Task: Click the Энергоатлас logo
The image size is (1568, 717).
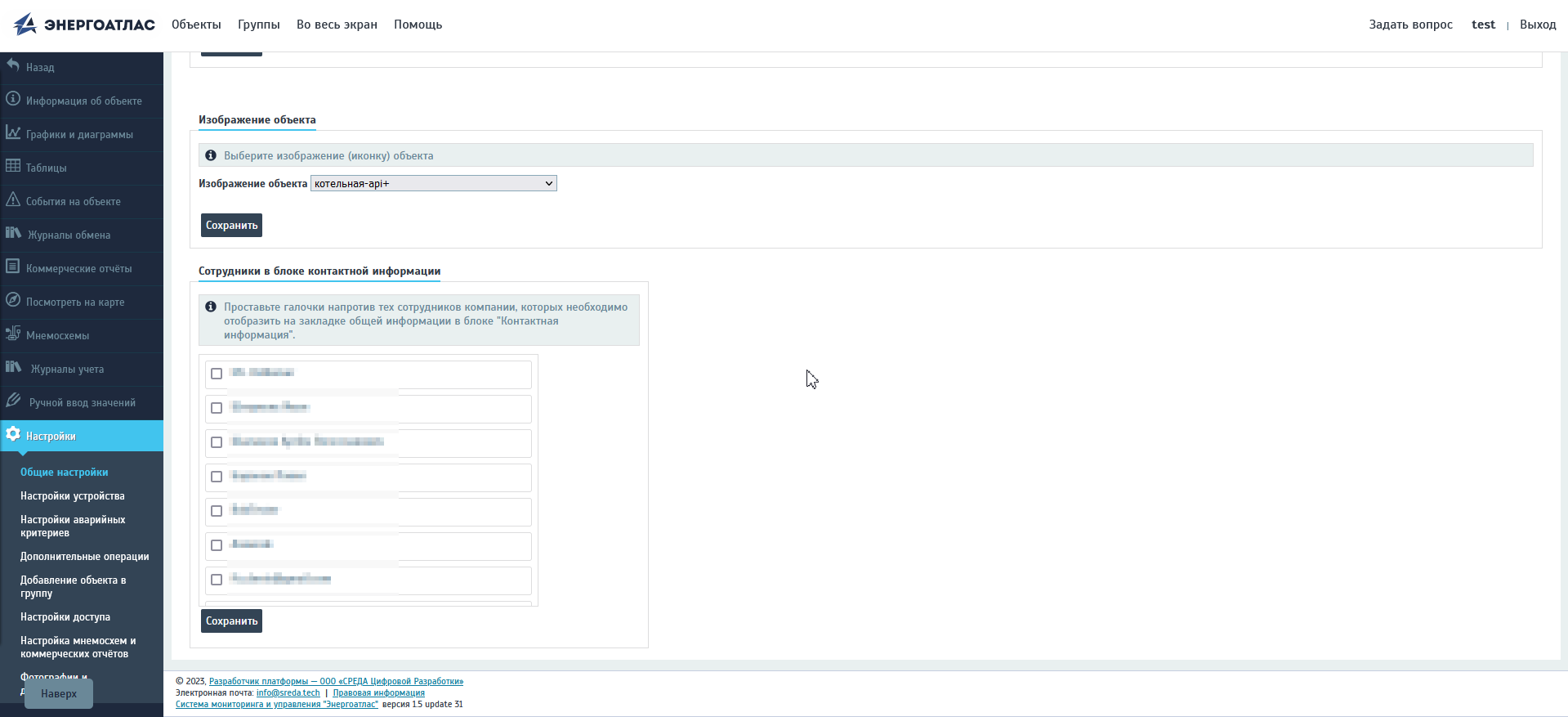Action: [x=84, y=25]
